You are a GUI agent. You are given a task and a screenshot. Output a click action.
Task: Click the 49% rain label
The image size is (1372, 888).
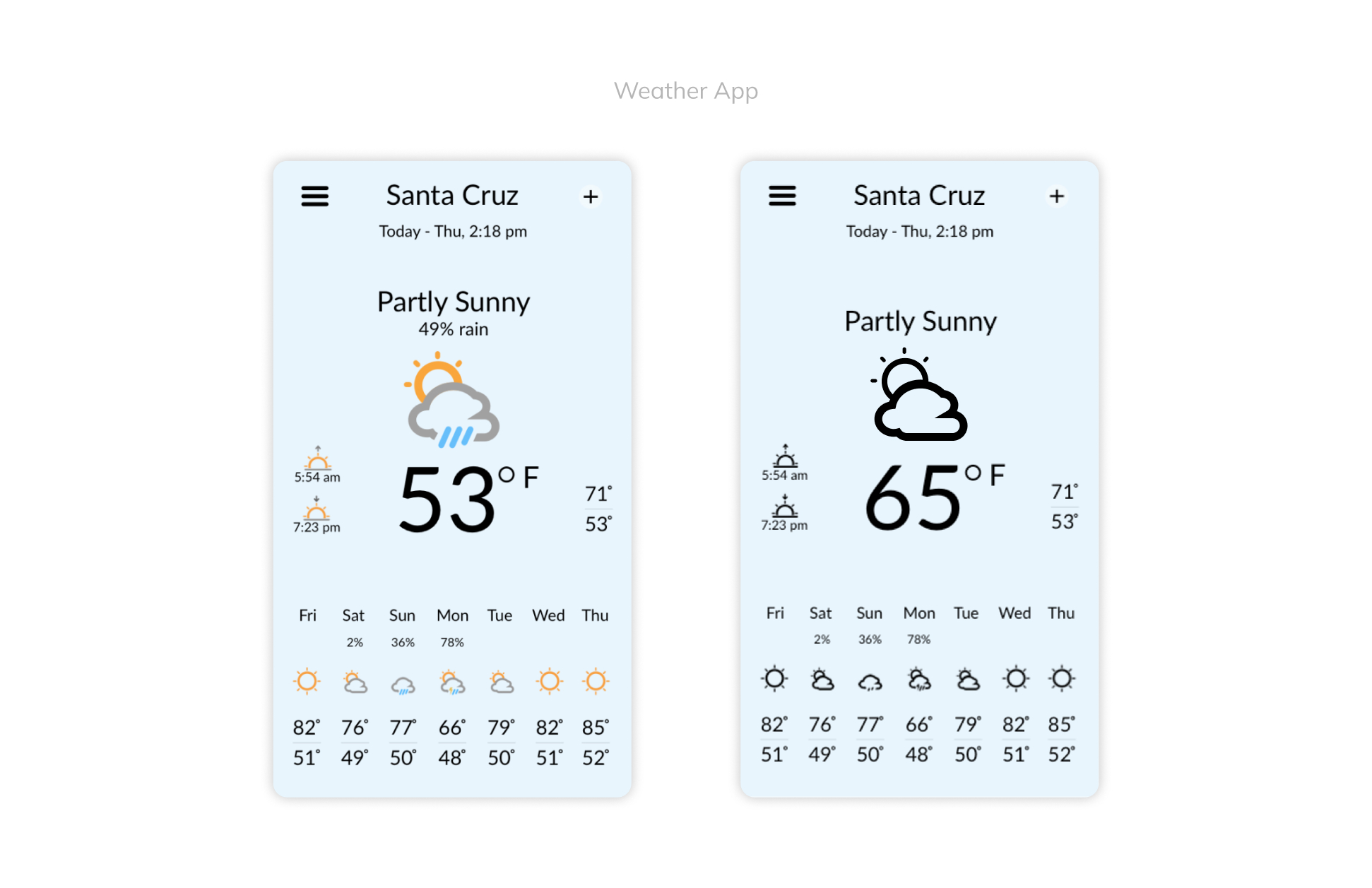453,329
